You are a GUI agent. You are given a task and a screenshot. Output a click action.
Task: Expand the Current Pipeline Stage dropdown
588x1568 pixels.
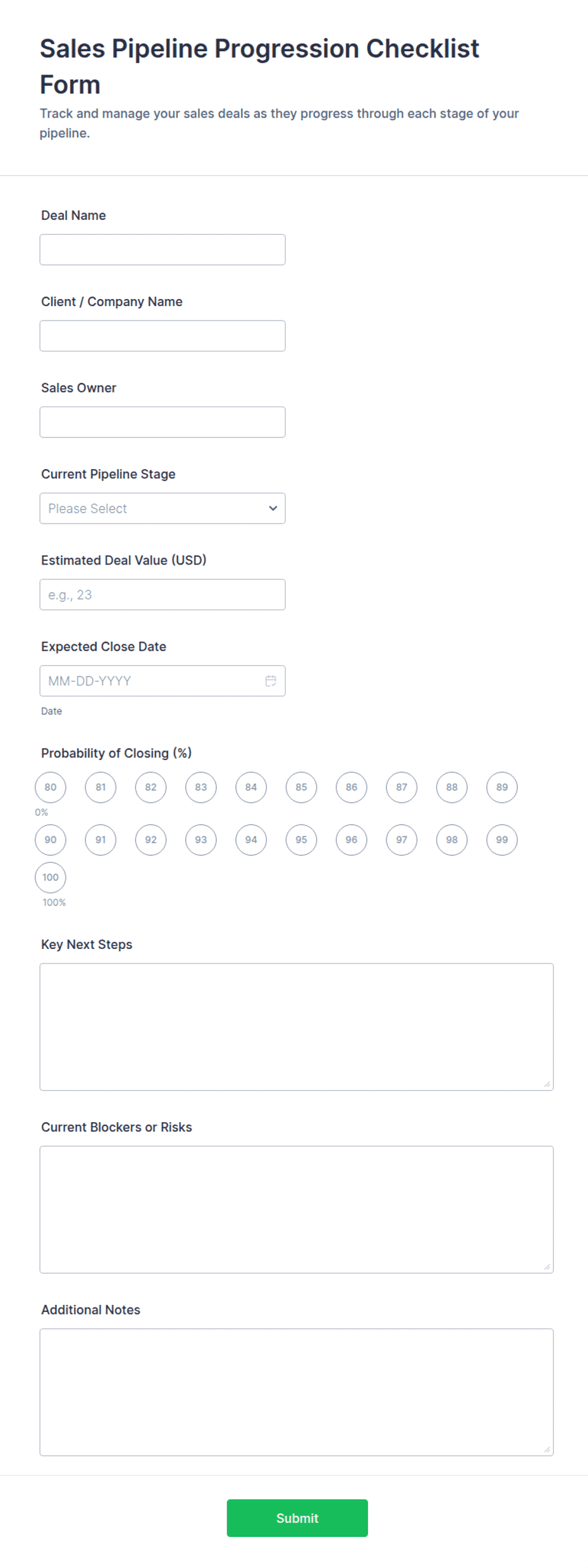pyautogui.click(x=162, y=508)
